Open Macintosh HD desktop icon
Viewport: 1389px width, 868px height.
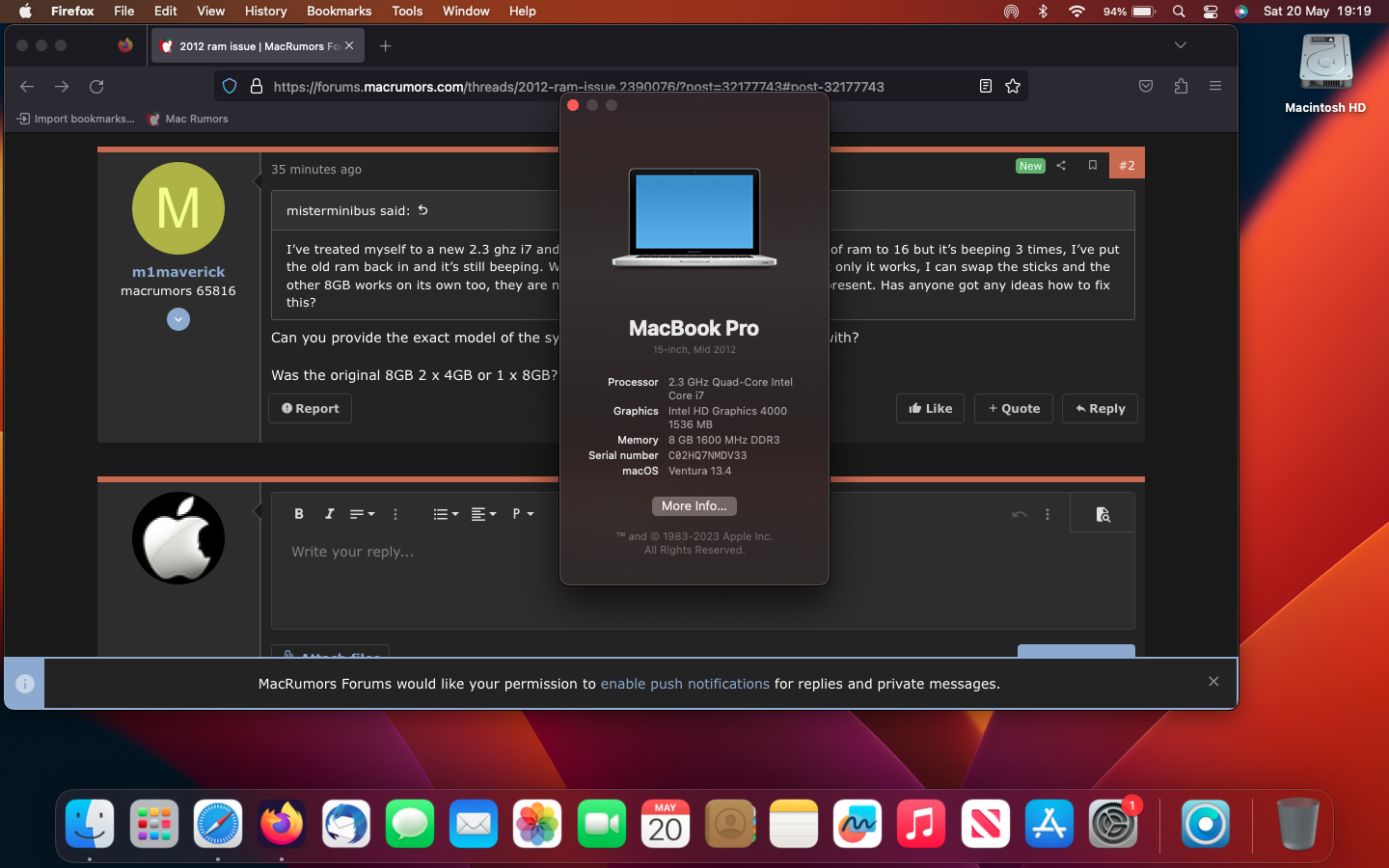(1325, 74)
